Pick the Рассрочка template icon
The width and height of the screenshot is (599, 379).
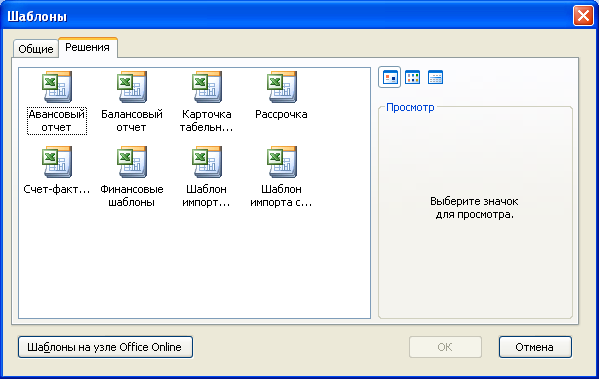[282, 87]
